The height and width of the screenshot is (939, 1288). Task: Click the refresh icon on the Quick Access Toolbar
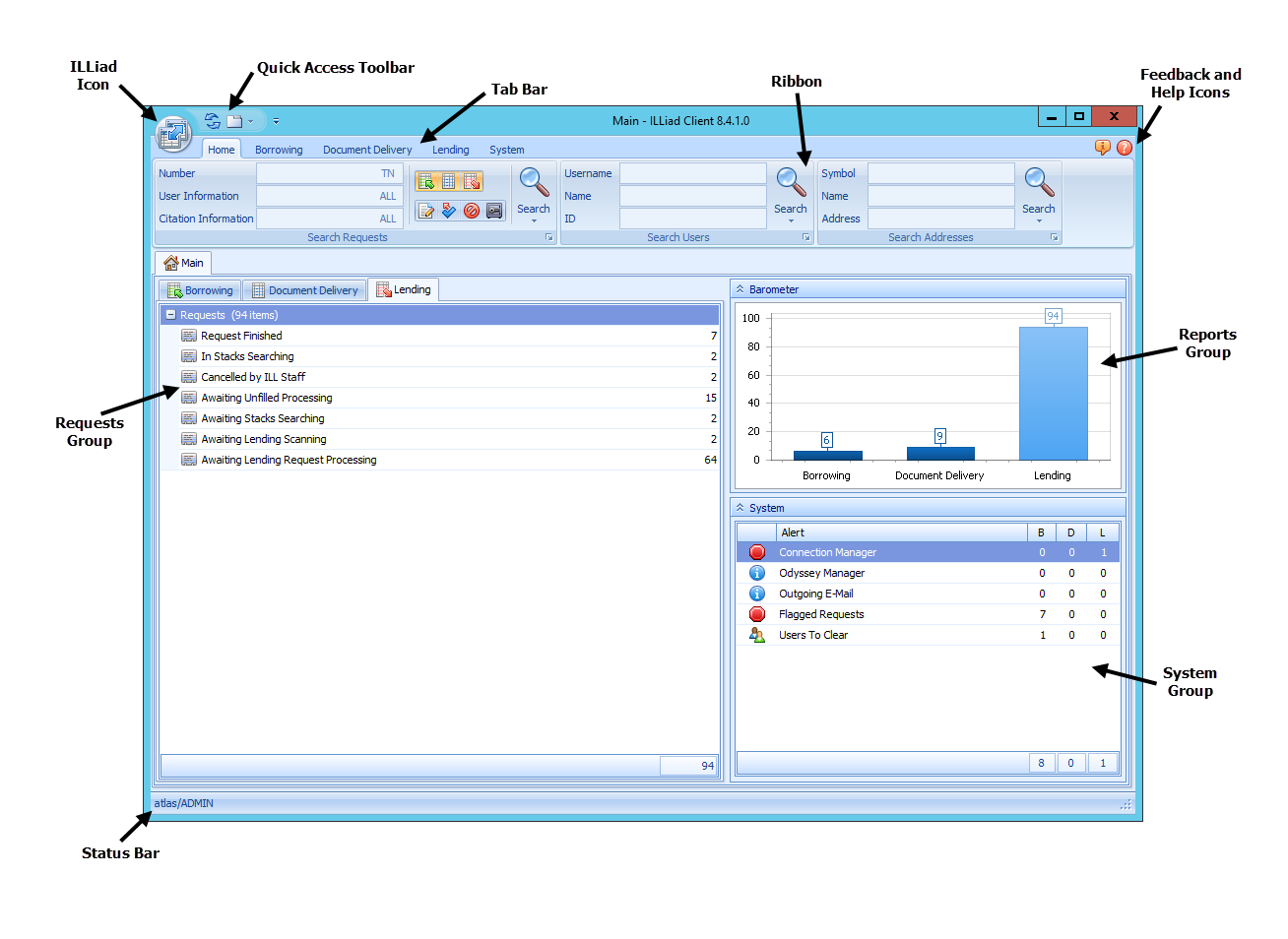(x=212, y=120)
